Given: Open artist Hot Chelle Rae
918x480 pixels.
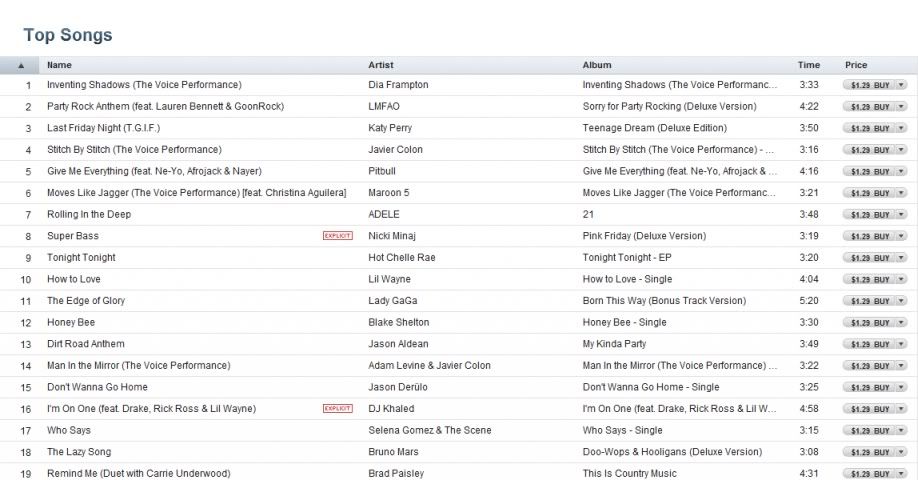Looking at the screenshot, I should pyautogui.click(x=402, y=258).
